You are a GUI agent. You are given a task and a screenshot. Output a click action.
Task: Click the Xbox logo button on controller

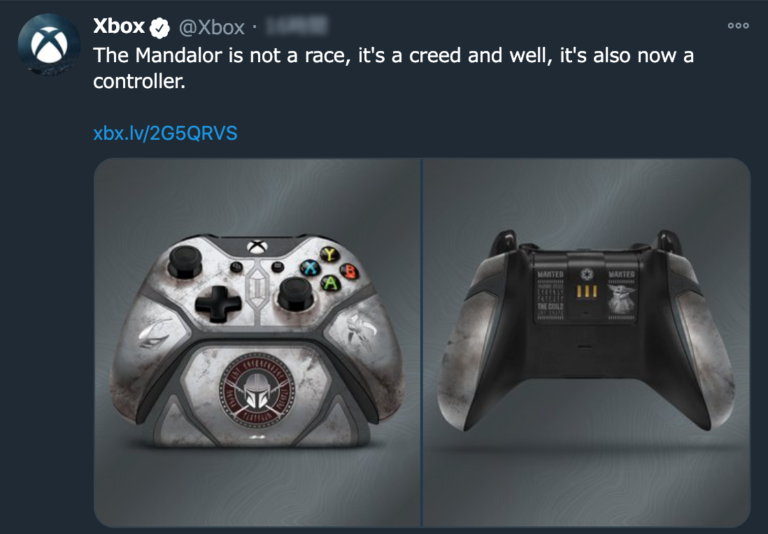pyautogui.click(x=255, y=246)
